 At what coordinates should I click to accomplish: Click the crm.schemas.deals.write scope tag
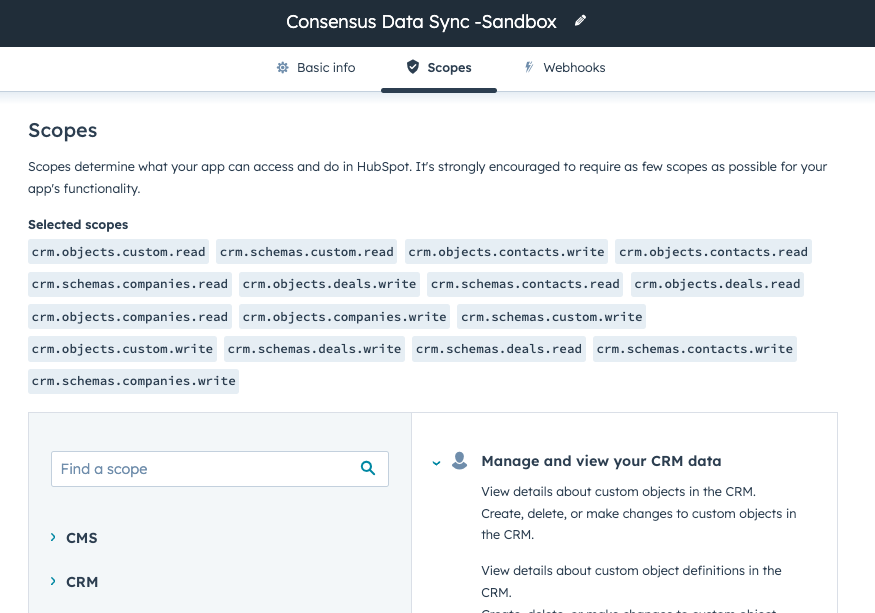pyautogui.click(x=314, y=349)
